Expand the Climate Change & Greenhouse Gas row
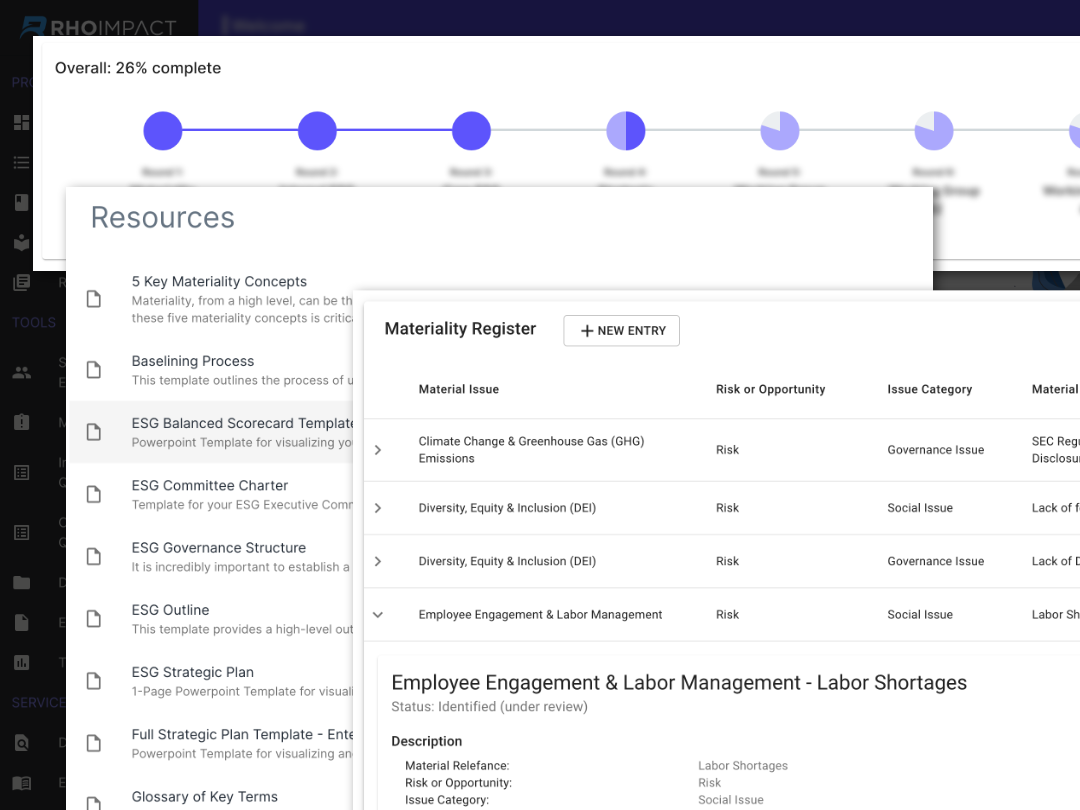 pyautogui.click(x=378, y=450)
